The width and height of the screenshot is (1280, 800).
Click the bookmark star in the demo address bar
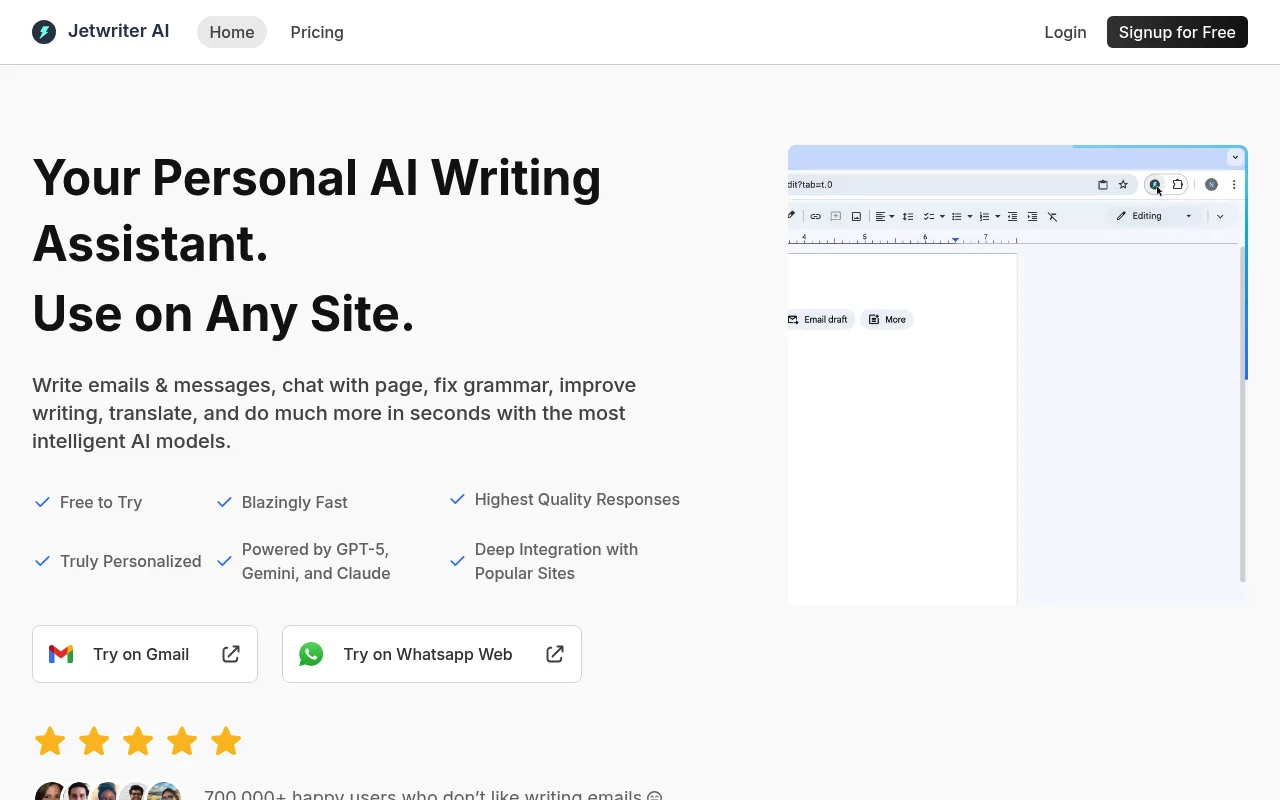point(1123,184)
